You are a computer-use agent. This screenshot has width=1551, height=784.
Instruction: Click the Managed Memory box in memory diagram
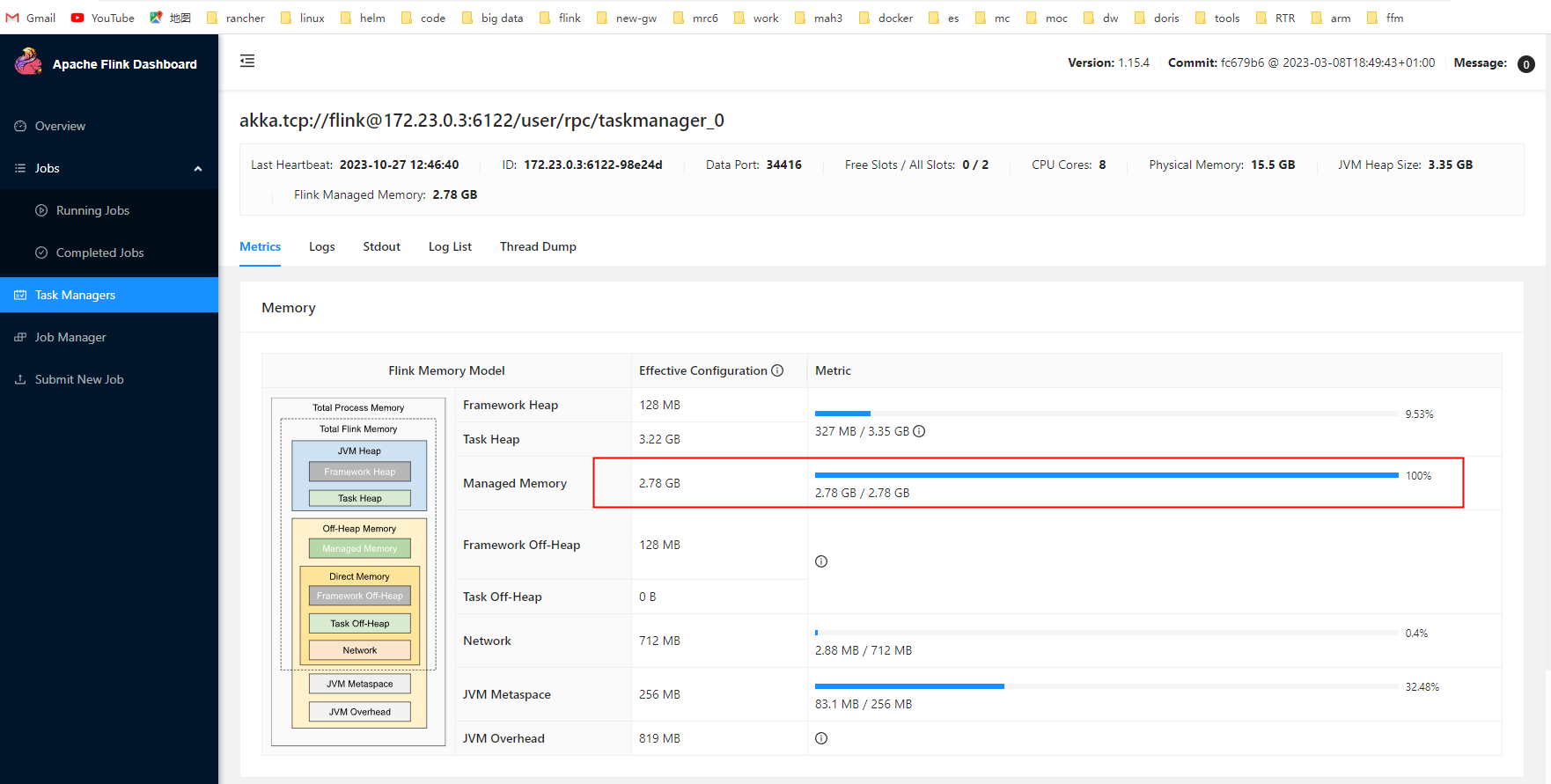point(360,548)
